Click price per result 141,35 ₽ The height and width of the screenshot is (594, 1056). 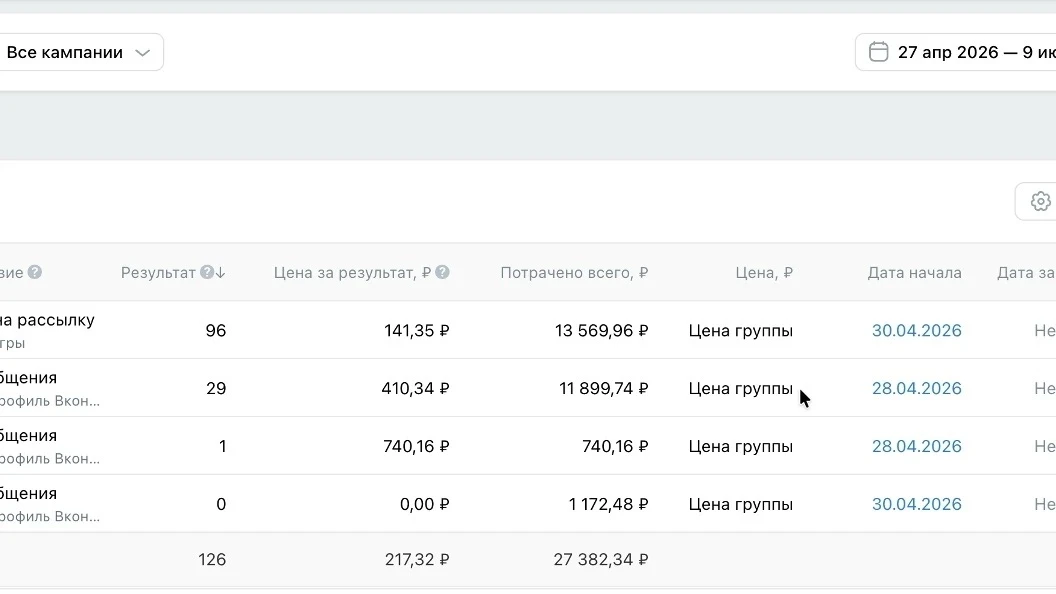pyautogui.click(x=416, y=331)
